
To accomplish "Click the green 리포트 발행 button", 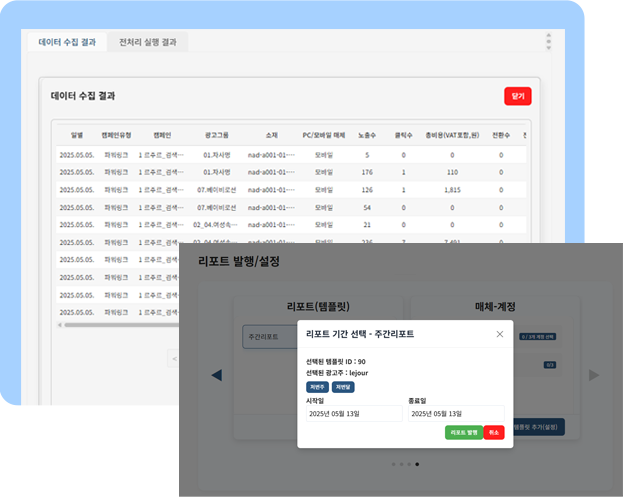I will 463,432.
